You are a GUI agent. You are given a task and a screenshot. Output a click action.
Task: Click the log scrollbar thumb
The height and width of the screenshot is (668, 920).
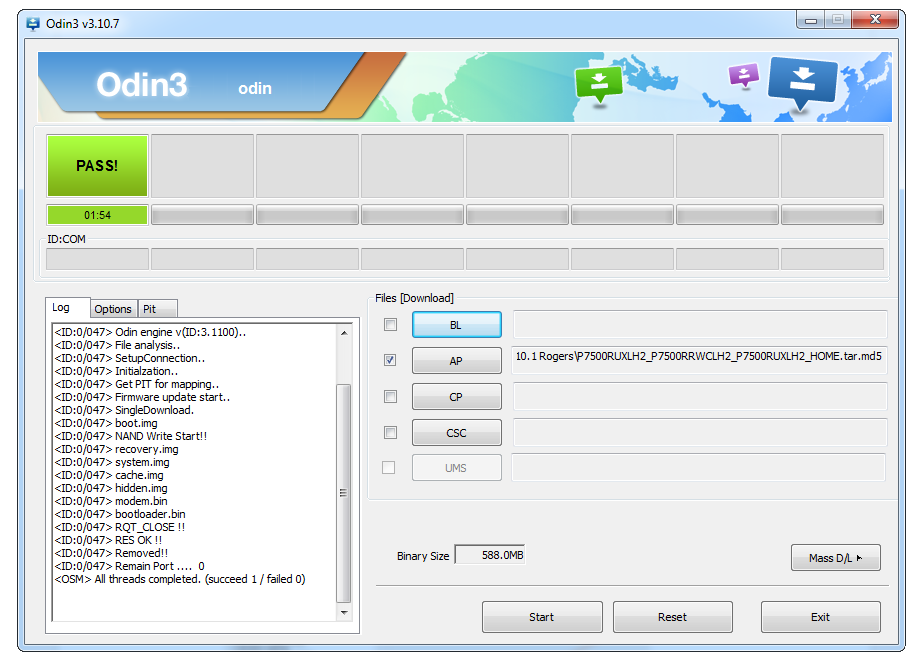[x=344, y=493]
